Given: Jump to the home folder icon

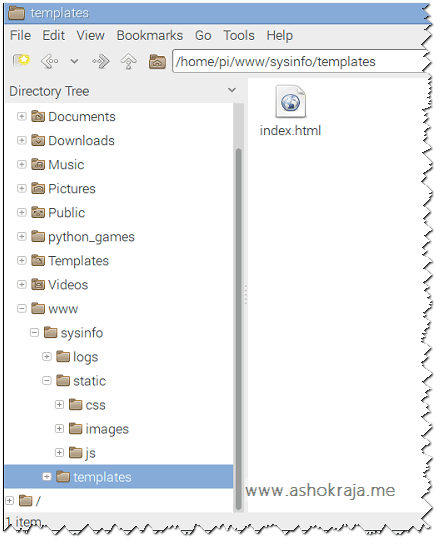Looking at the screenshot, I should point(157,61).
